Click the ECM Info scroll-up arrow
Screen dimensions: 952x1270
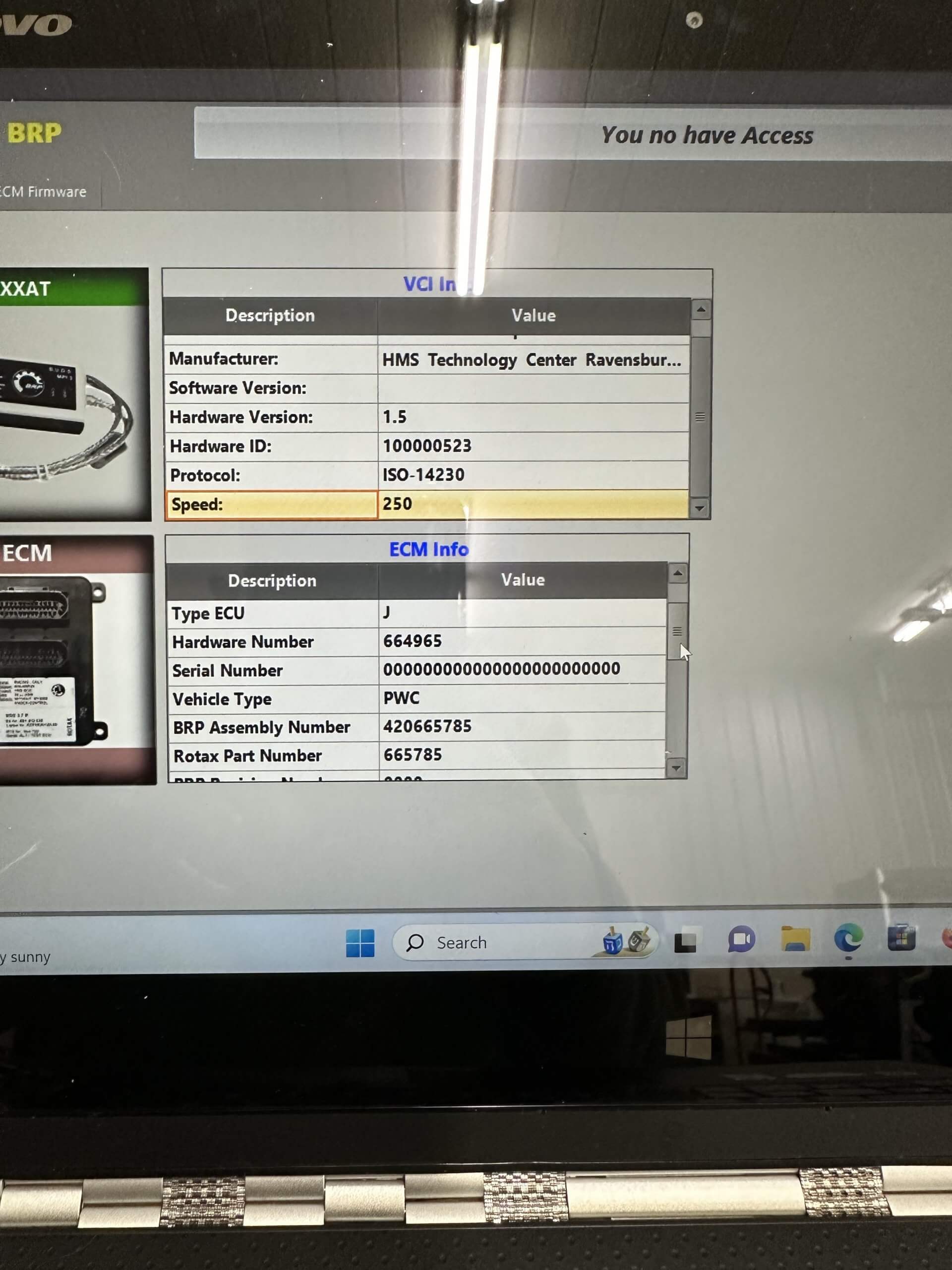(677, 572)
